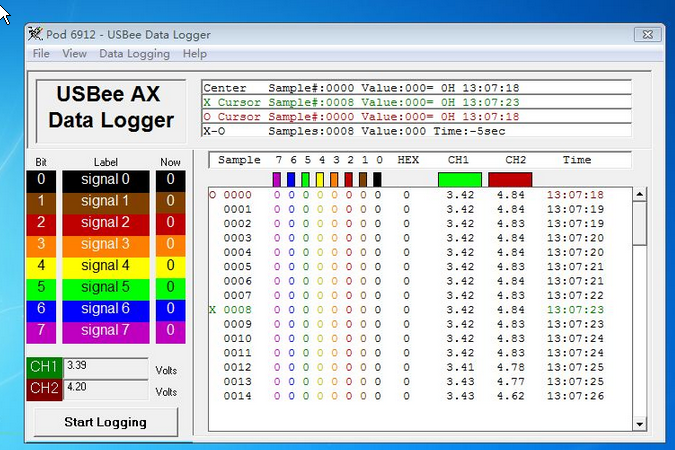The width and height of the screenshot is (675, 450).
Task: Click the dark red CH2 column swatch
Action: click(x=510, y=180)
